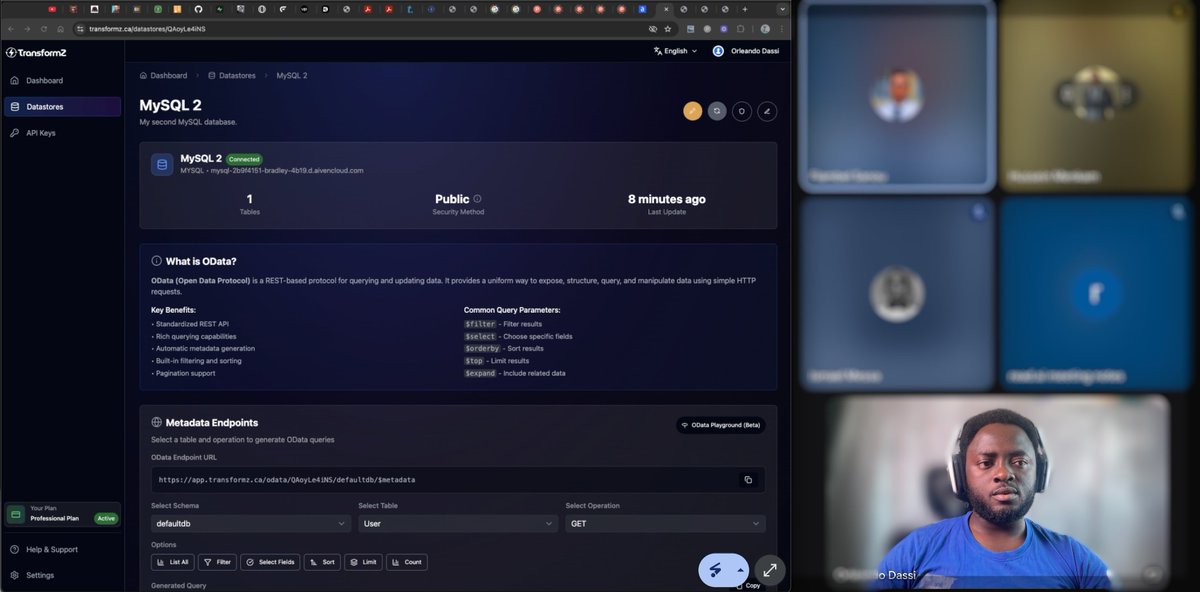Click the '$top' query parameter text
The height and width of the screenshot is (592, 1200).
tap(474, 360)
